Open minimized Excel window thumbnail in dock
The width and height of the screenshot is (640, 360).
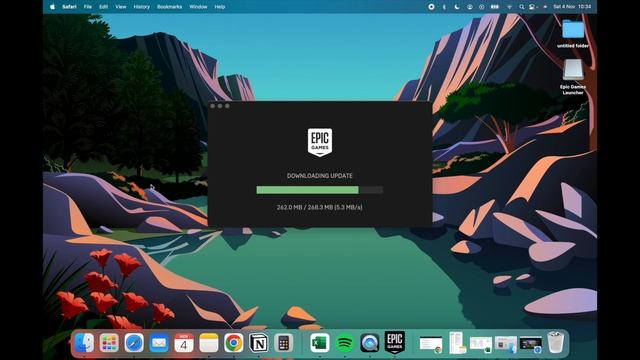pyautogui.click(x=480, y=344)
